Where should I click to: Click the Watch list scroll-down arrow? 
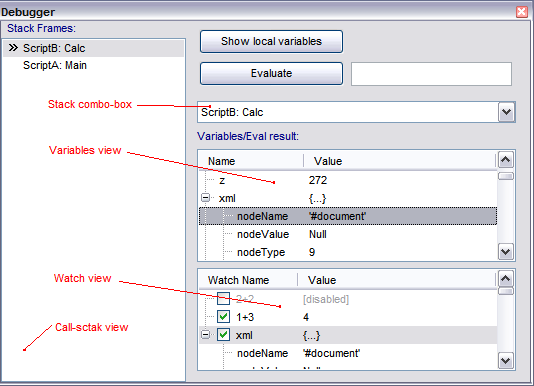pyautogui.click(x=506, y=360)
